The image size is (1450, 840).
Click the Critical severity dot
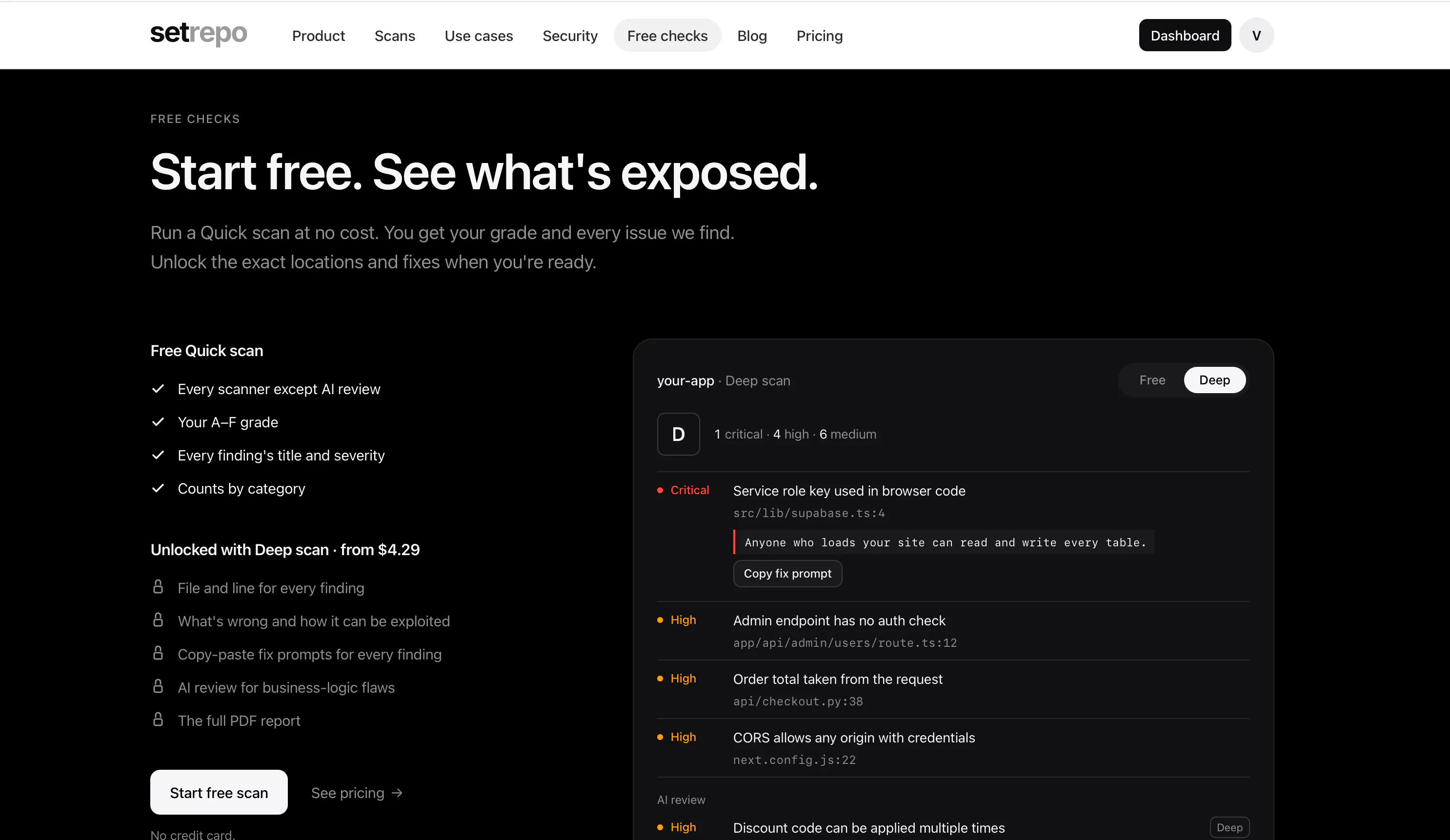pyautogui.click(x=660, y=490)
